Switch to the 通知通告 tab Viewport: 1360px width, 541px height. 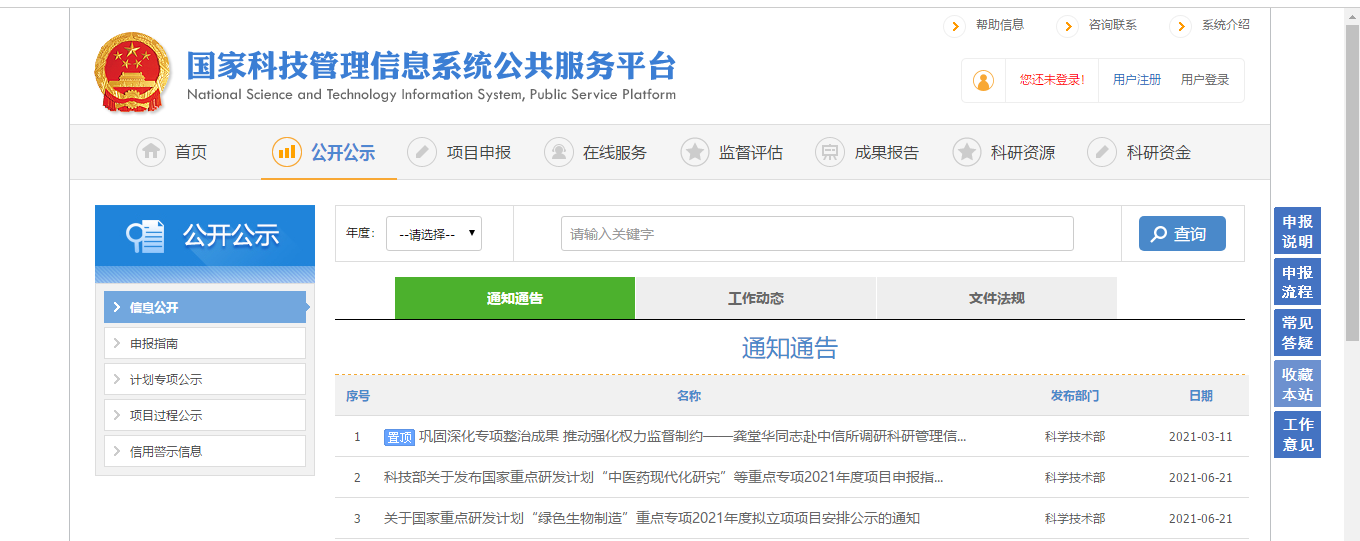coord(515,298)
